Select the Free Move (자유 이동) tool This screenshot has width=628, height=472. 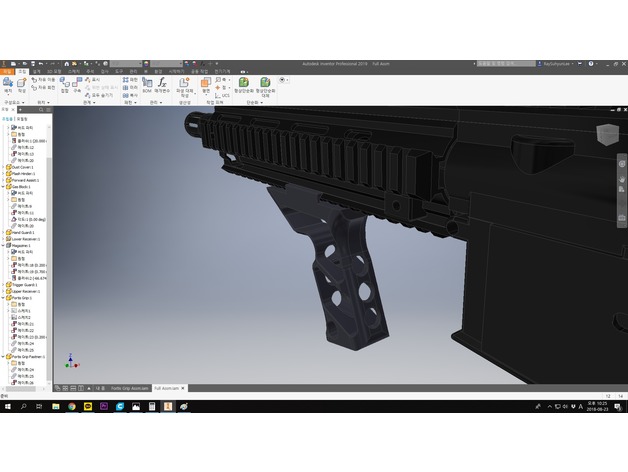click(x=43, y=80)
